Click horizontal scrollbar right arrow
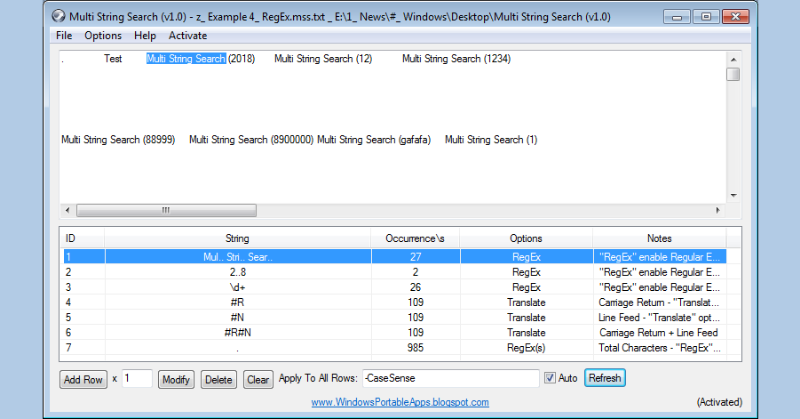800x419 pixels. click(x=717, y=210)
